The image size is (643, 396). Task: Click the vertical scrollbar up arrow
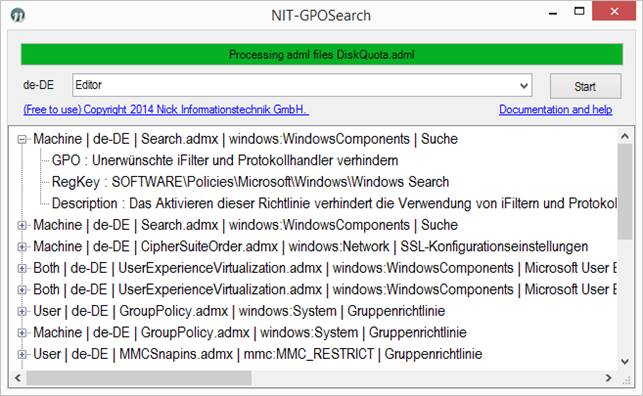625,136
